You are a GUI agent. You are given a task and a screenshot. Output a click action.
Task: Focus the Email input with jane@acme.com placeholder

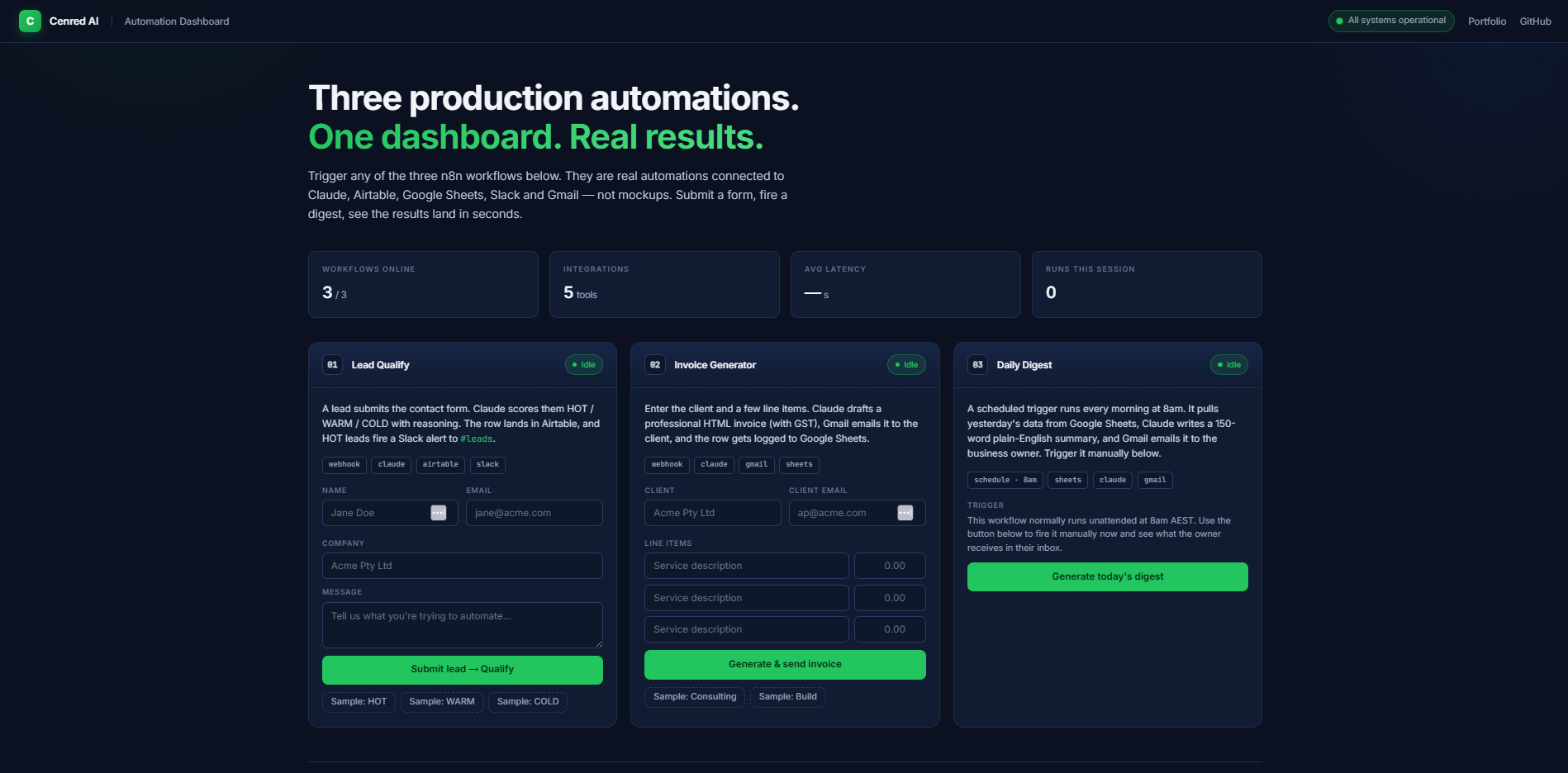pyautogui.click(x=535, y=513)
